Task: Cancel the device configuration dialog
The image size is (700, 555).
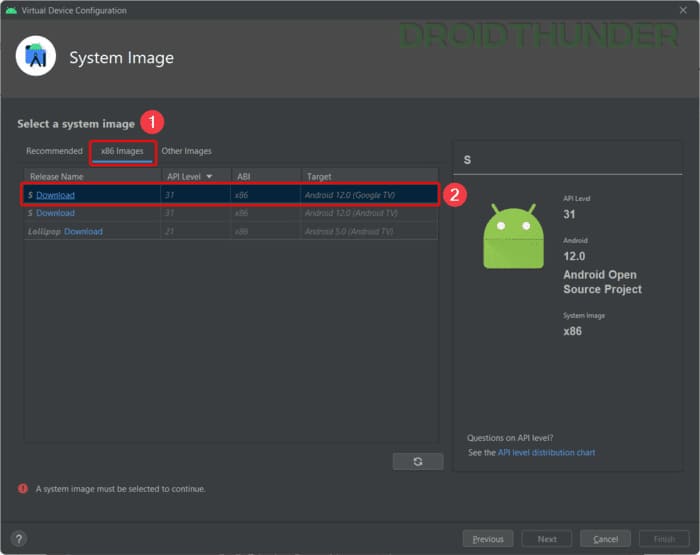Action: (605, 539)
